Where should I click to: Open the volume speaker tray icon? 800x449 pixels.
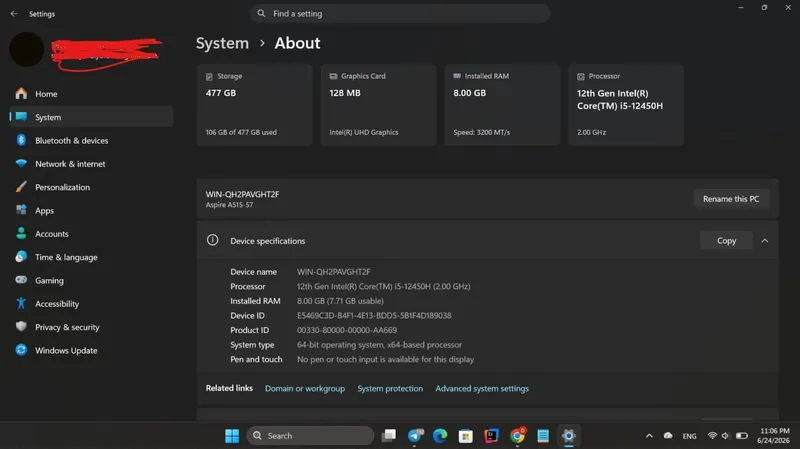pyautogui.click(x=725, y=436)
